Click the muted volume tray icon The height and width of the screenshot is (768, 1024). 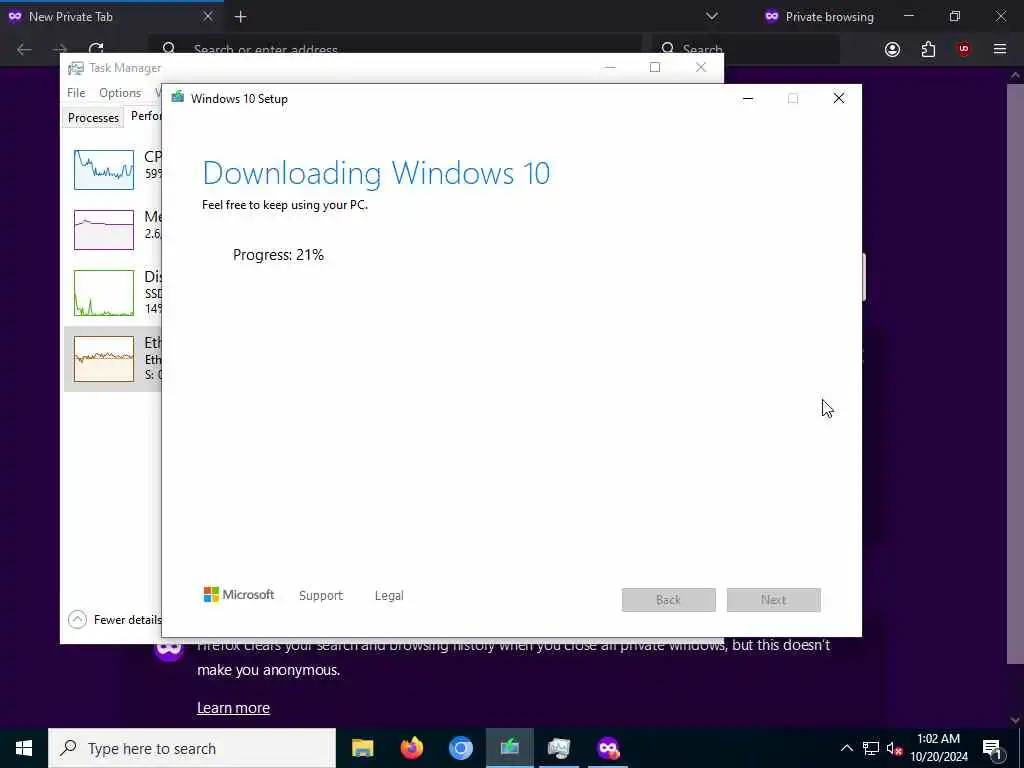[894, 748]
